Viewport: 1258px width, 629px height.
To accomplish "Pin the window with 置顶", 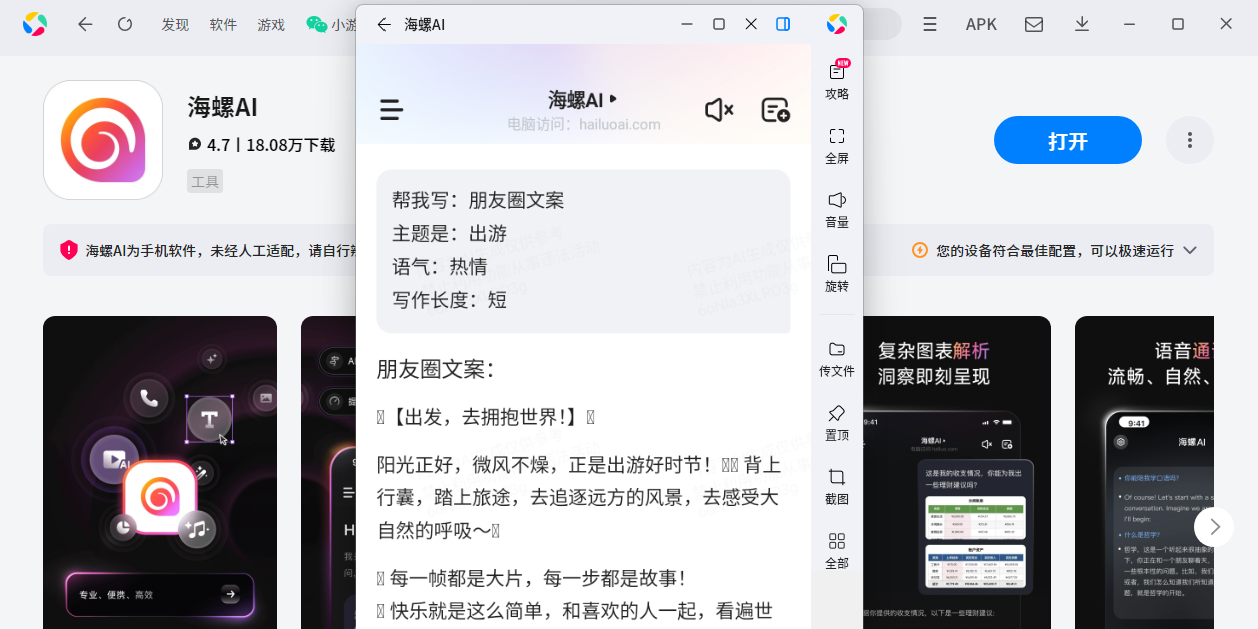I will pyautogui.click(x=837, y=422).
